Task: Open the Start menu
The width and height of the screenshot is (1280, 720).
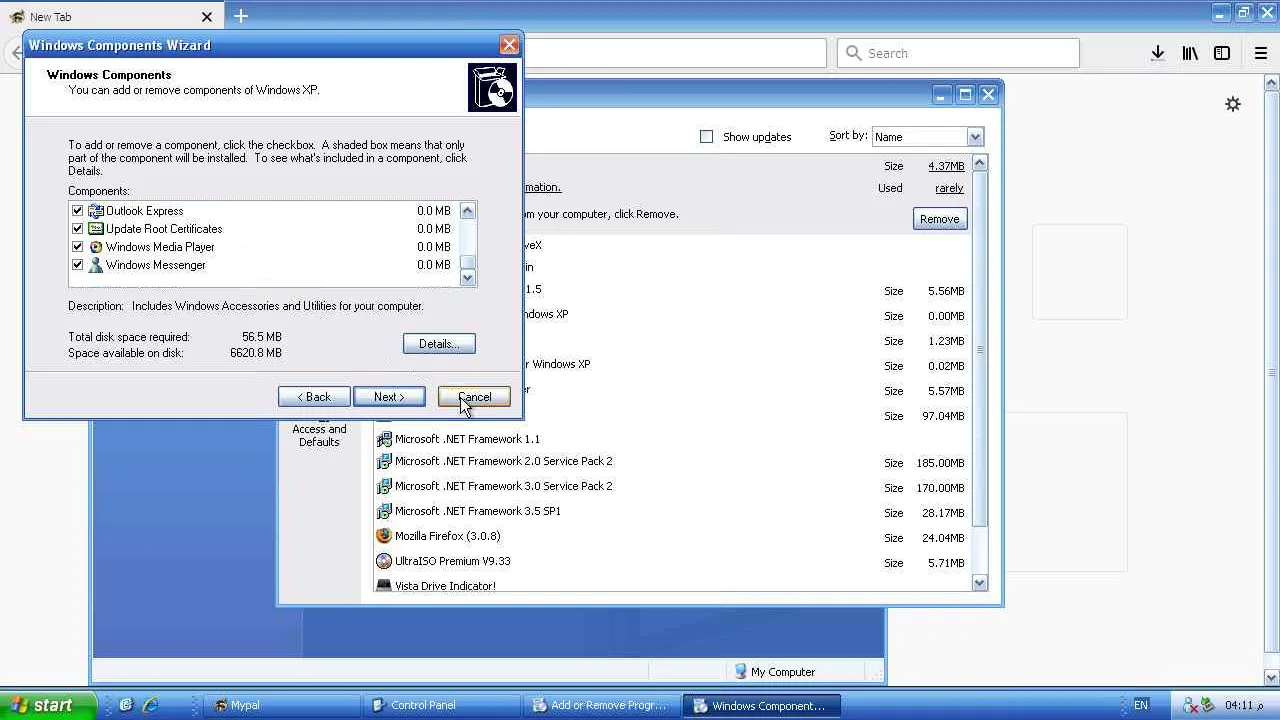Action: pyautogui.click(x=47, y=705)
